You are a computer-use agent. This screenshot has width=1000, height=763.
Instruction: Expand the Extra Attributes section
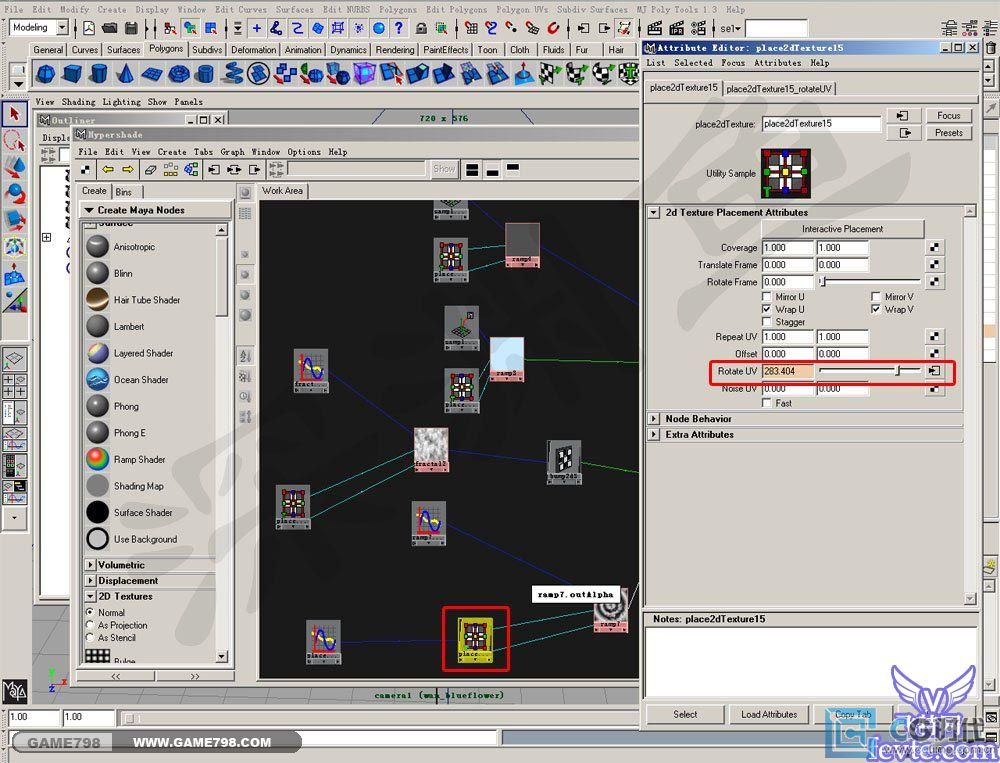pyautogui.click(x=654, y=434)
